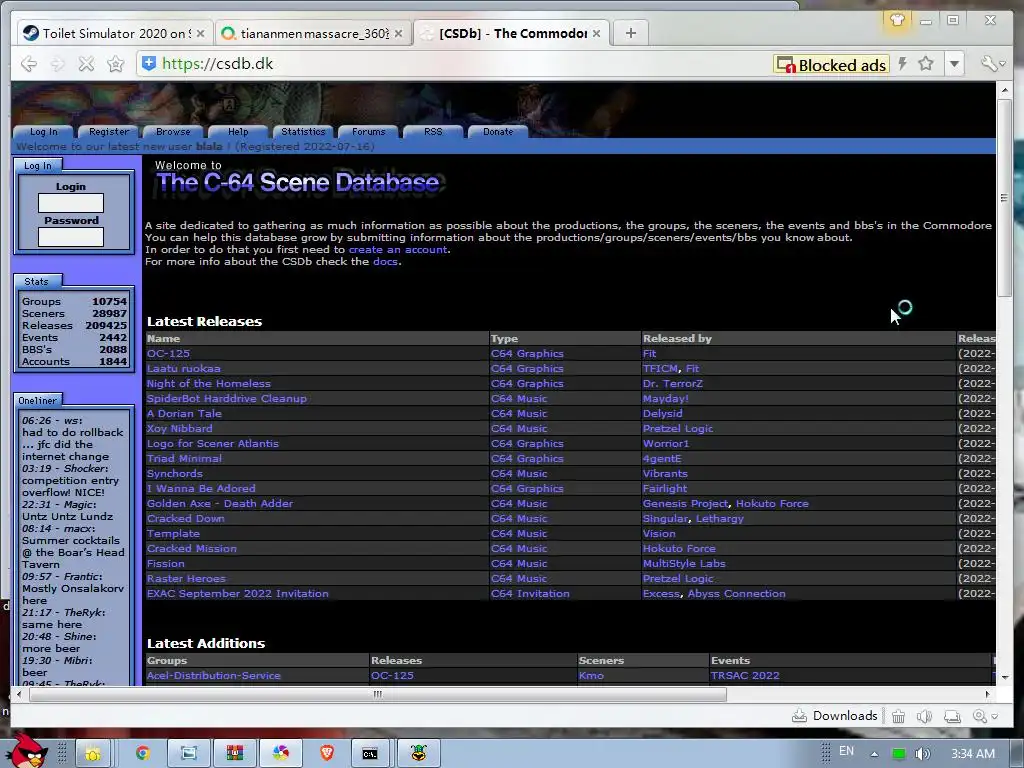Open the Genesis Project group link
This screenshot has width=1024, height=768.
pyautogui.click(x=685, y=504)
